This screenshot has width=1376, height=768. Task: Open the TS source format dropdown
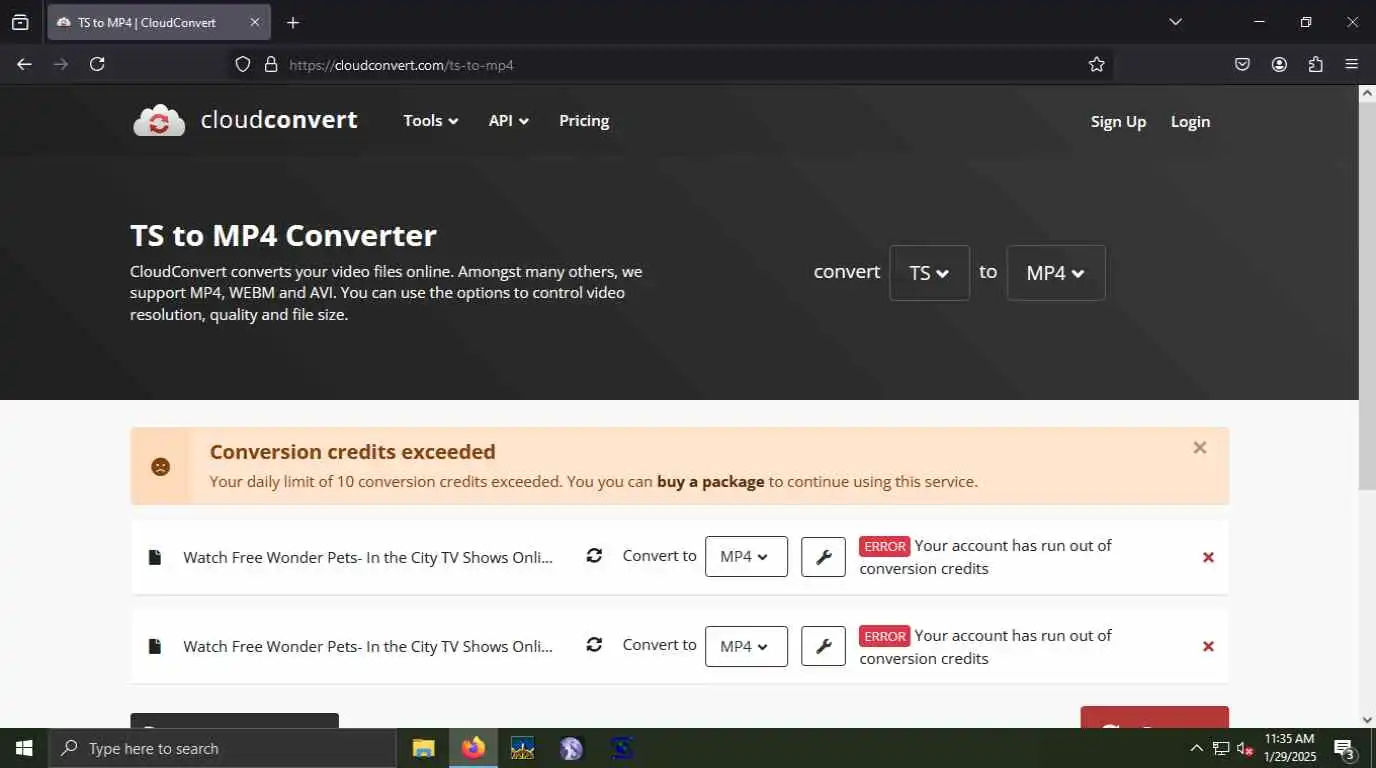click(929, 273)
